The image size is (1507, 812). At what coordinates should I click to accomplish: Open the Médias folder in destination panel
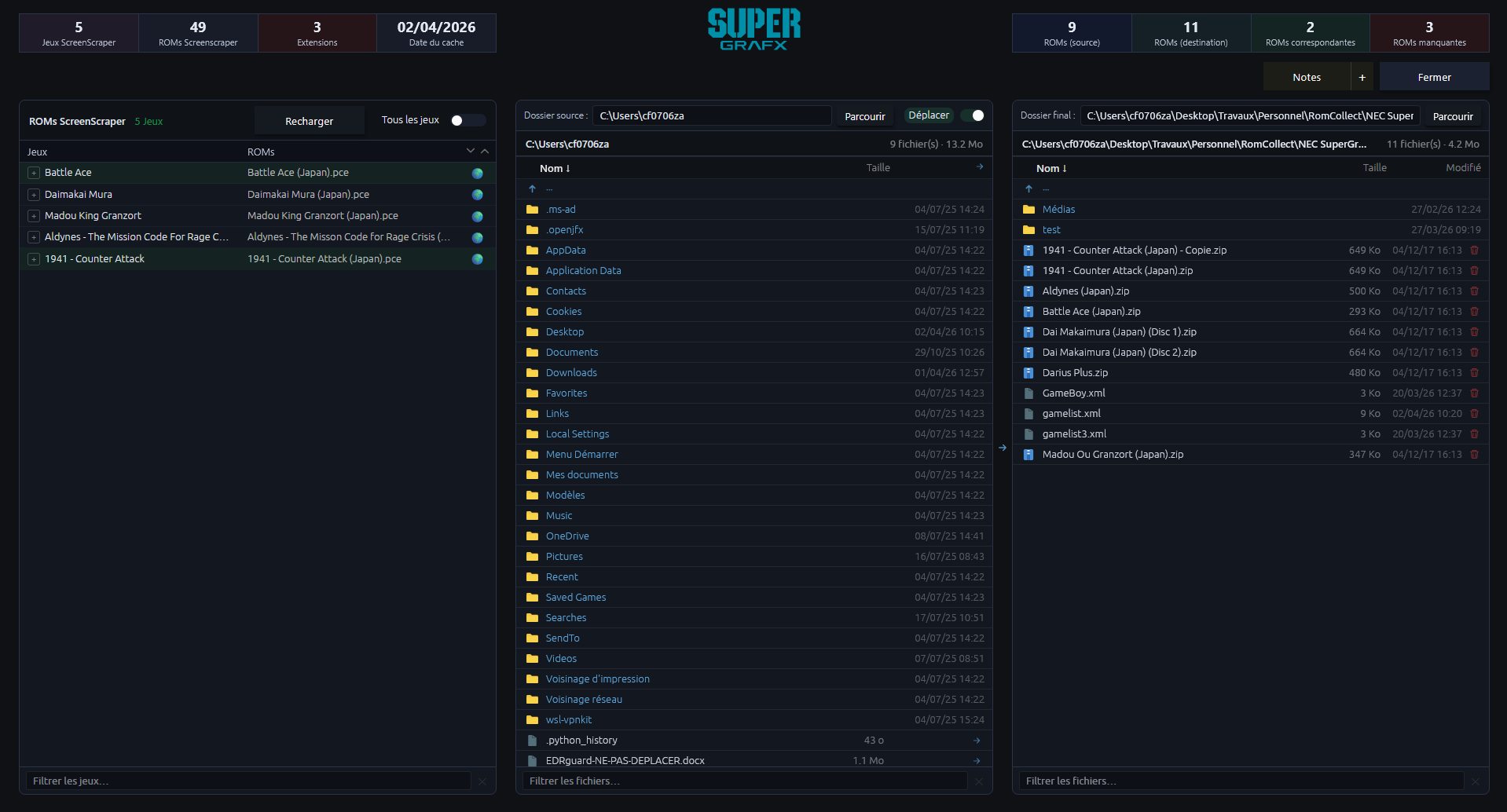point(1058,210)
